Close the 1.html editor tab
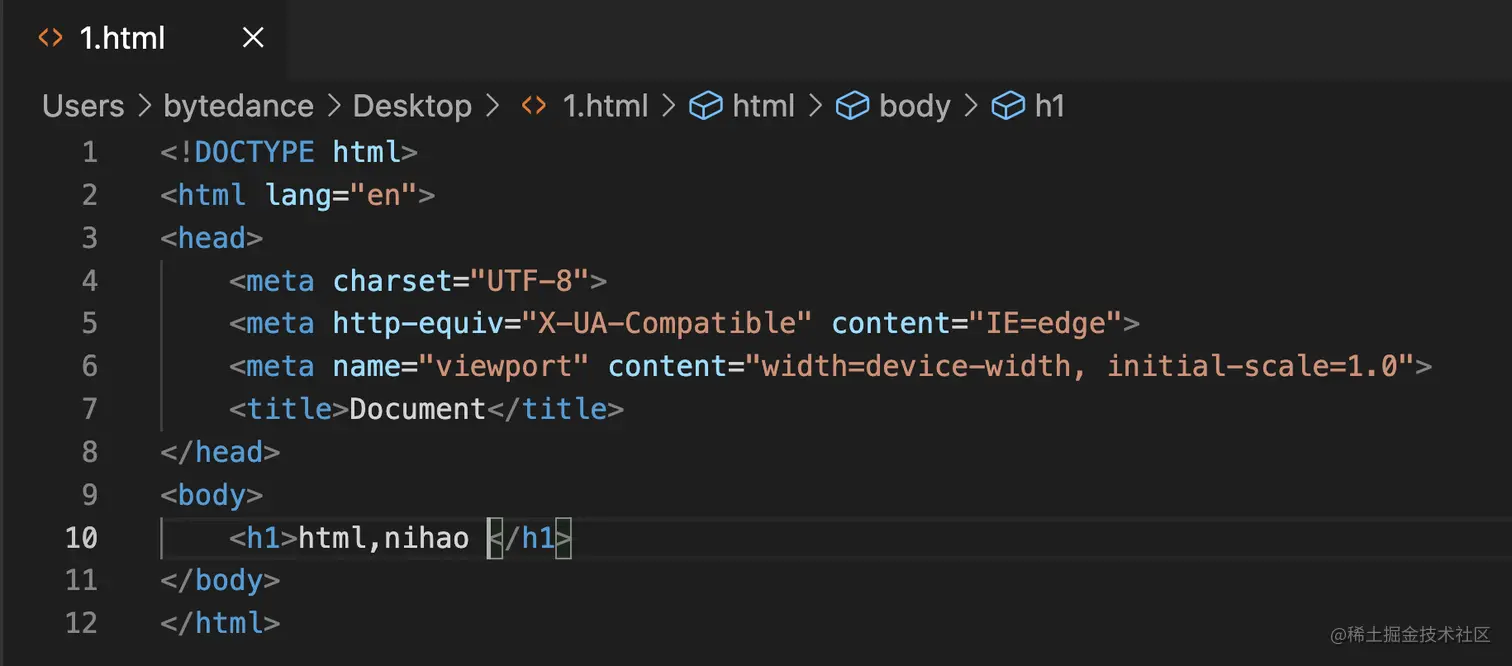The image size is (1512, 666). (254, 38)
